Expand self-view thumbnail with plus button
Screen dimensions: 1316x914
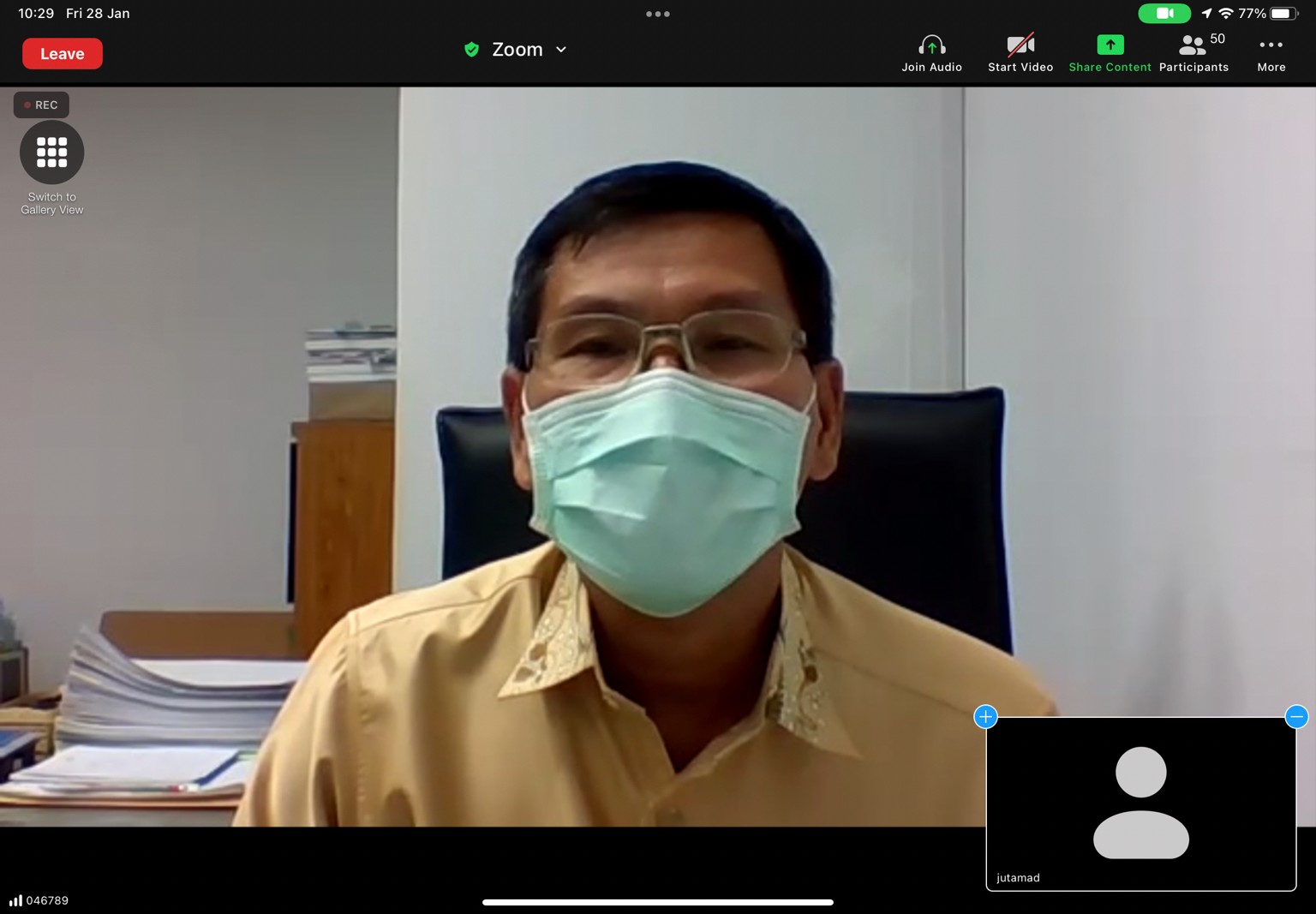click(x=985, y=716)
